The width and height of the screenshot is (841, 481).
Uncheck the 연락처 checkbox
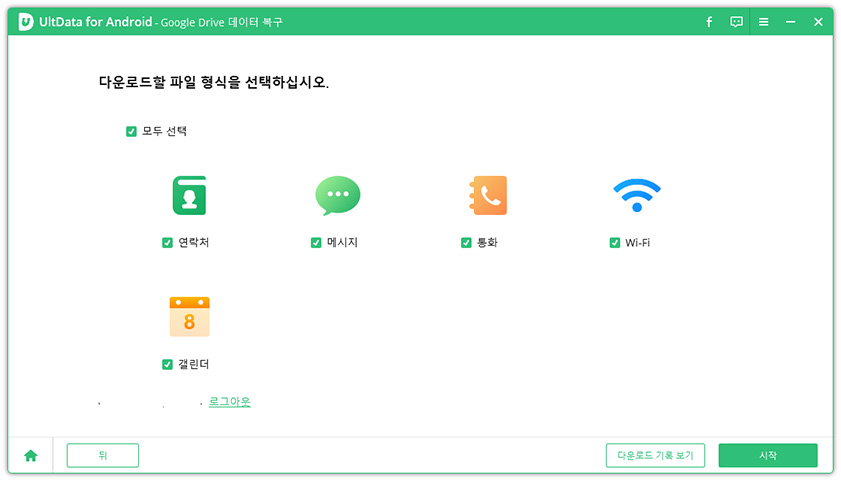point(168,243)
